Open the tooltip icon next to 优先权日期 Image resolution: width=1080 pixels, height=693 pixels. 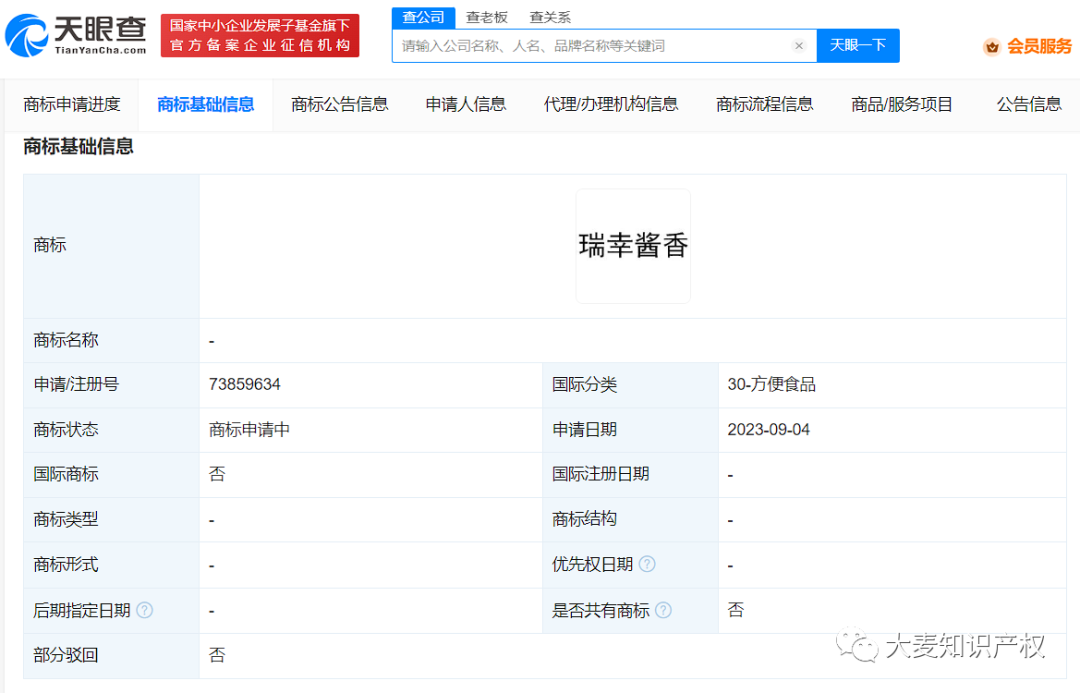click(x=647, y=564)
